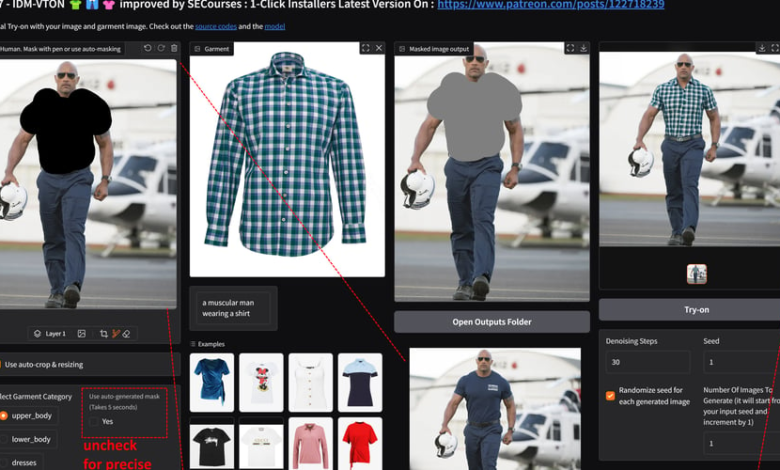This screenshot has width=780, height=470.
Task: Select the orange brush pen tool
Action: (116, 334)
